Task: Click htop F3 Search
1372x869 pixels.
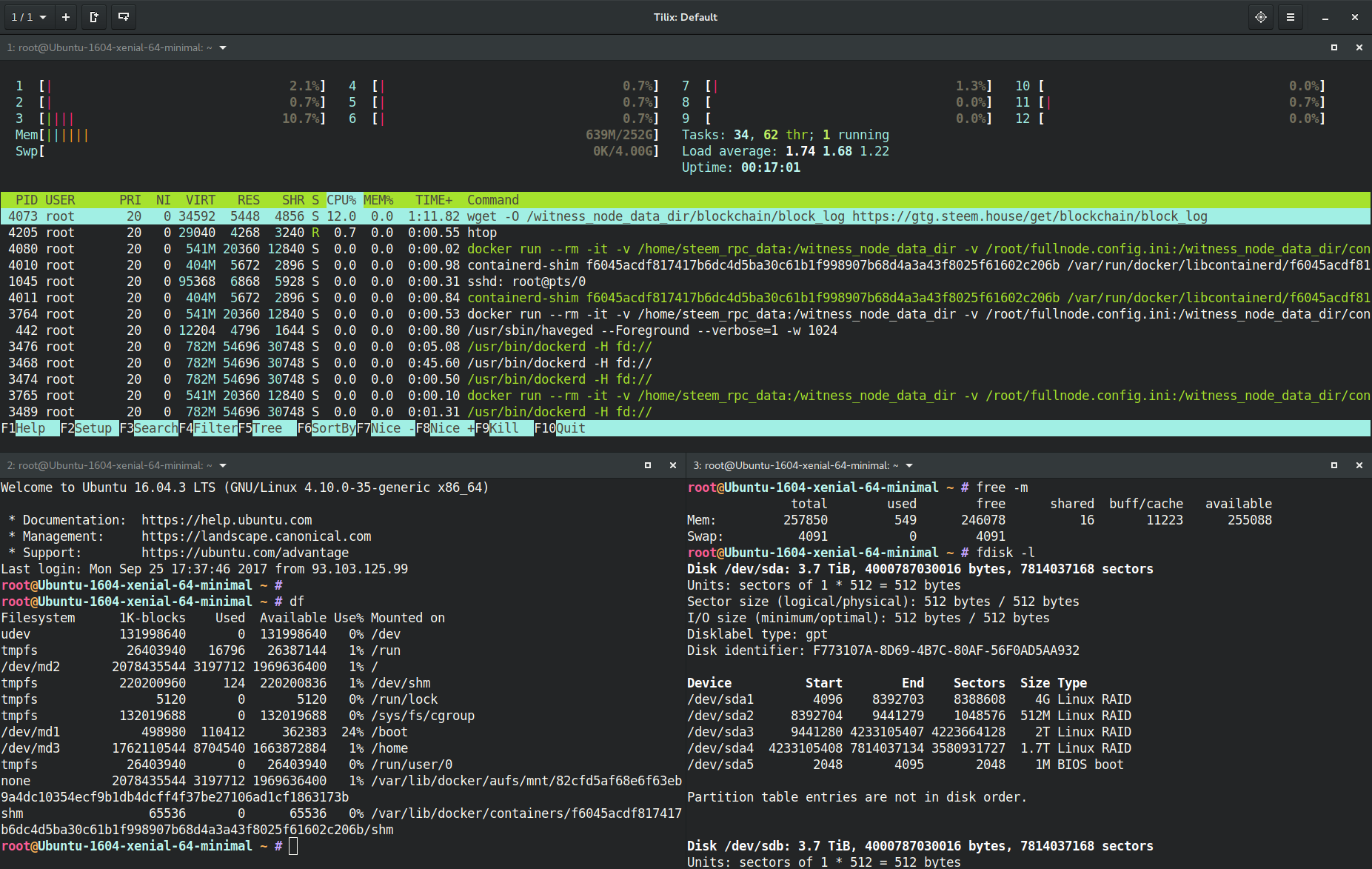Action: [x=149, y=428]
